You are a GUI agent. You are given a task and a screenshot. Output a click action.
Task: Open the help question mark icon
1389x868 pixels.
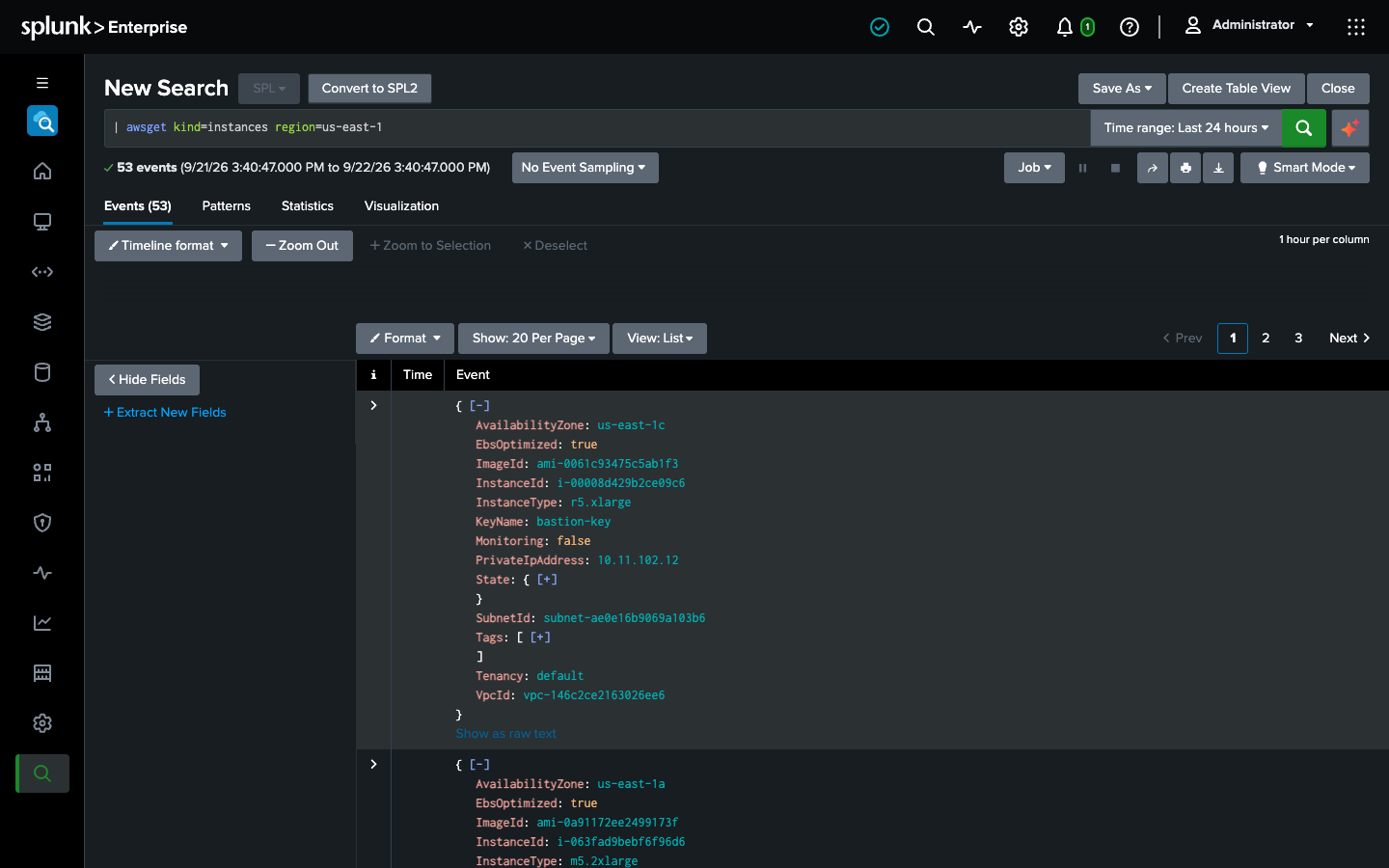1130,27
